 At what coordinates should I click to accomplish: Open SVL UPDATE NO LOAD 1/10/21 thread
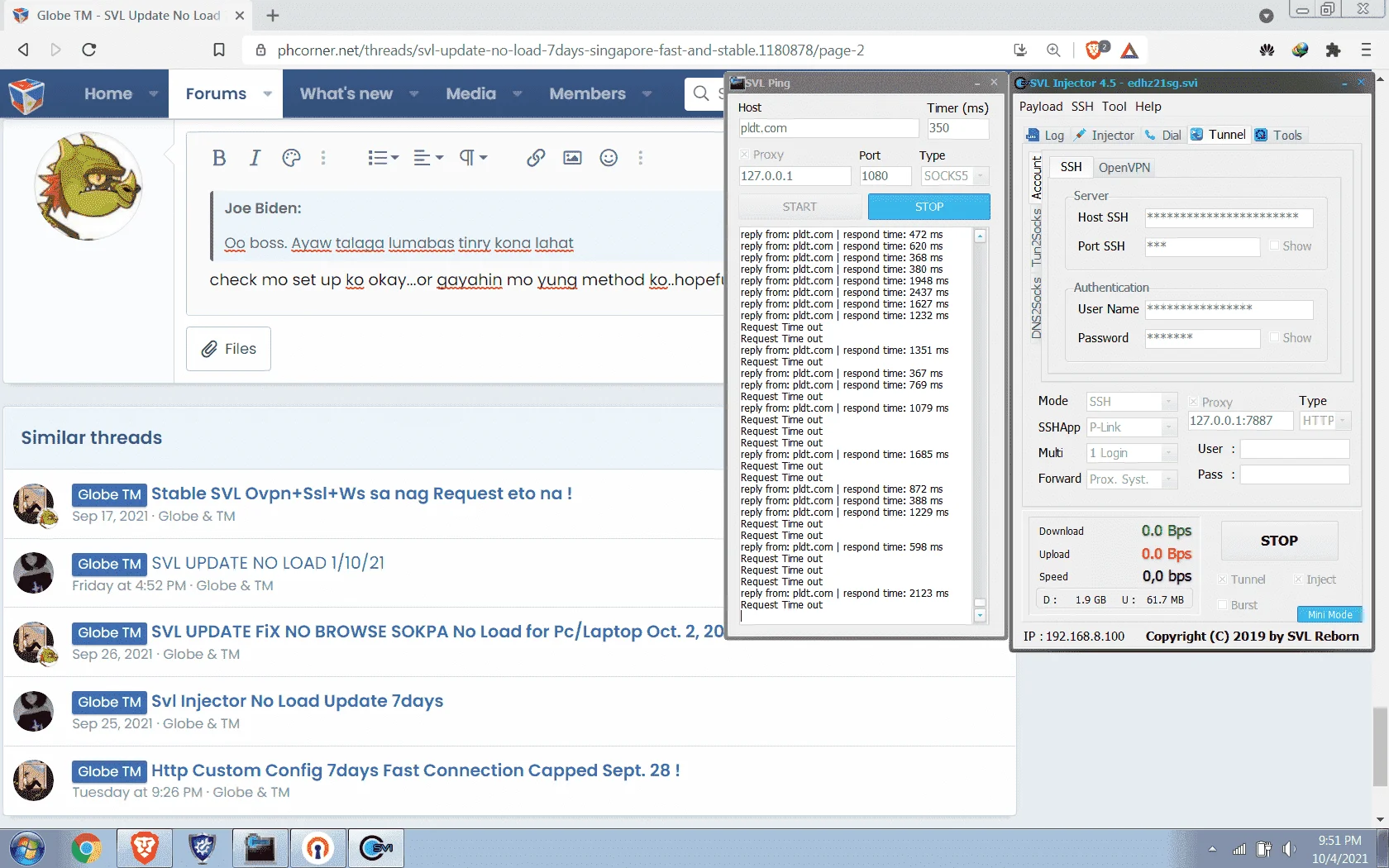click(268, 563)
